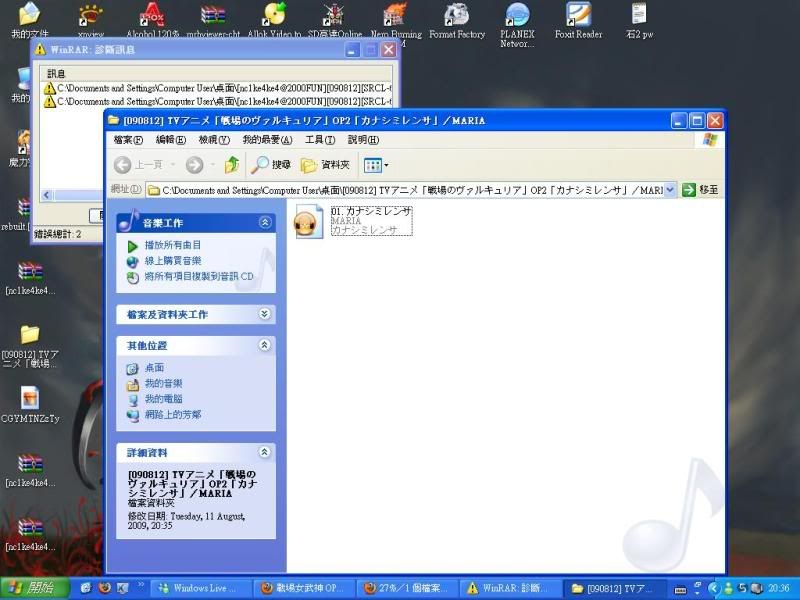This screenshot has height=600, width=800.
Task: Open the 編輯(E) menu
Action: 170,140
